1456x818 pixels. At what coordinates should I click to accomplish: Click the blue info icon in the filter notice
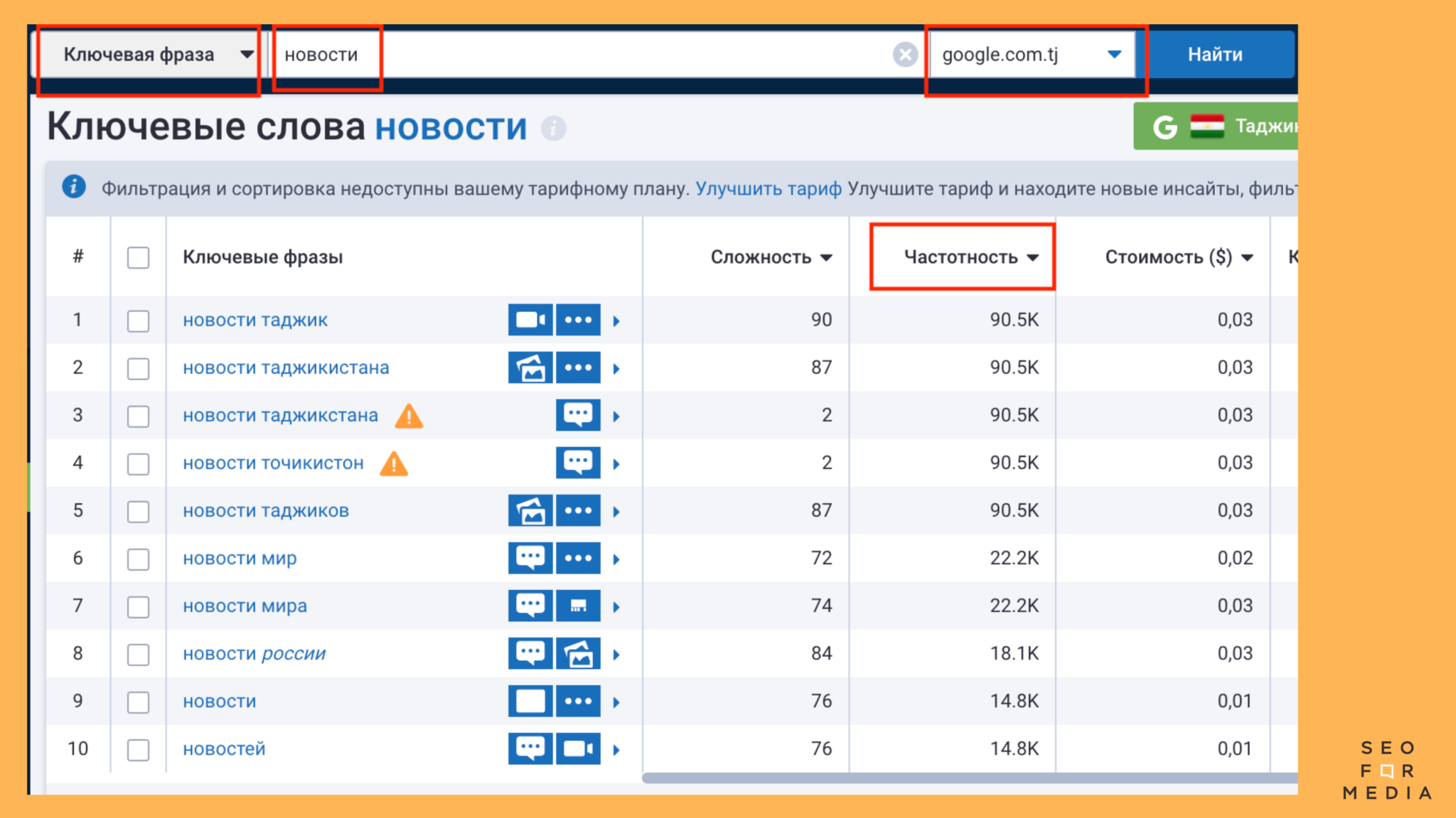74,187
